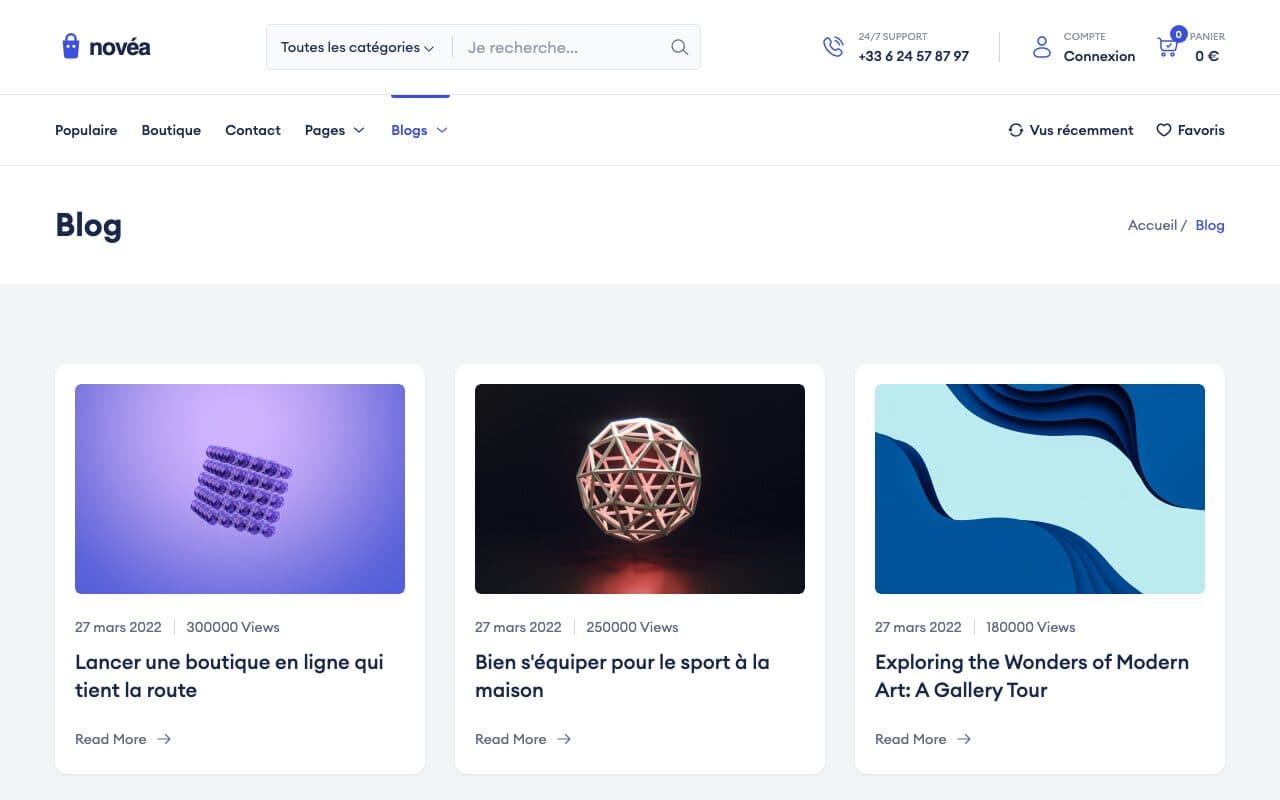Click the magnifying glass search icon

pyautogui.click(x=679, y=47)
